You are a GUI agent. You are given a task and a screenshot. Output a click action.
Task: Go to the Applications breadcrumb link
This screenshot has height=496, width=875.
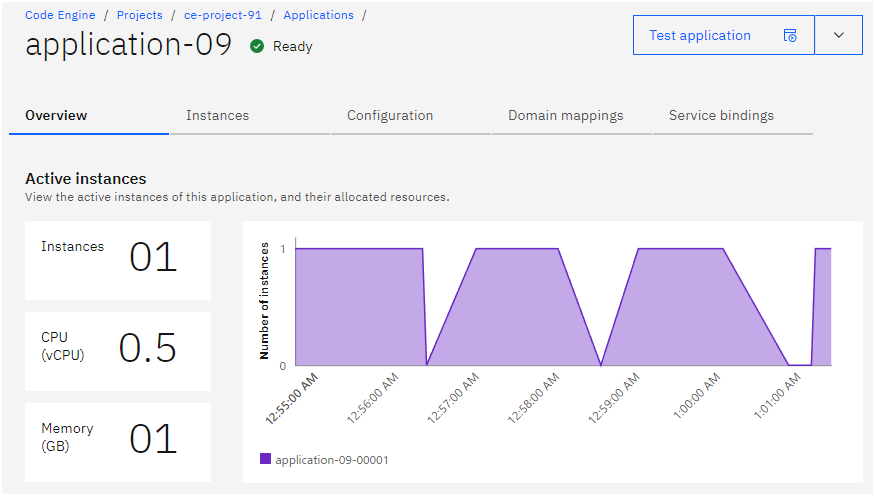point(318,15)
